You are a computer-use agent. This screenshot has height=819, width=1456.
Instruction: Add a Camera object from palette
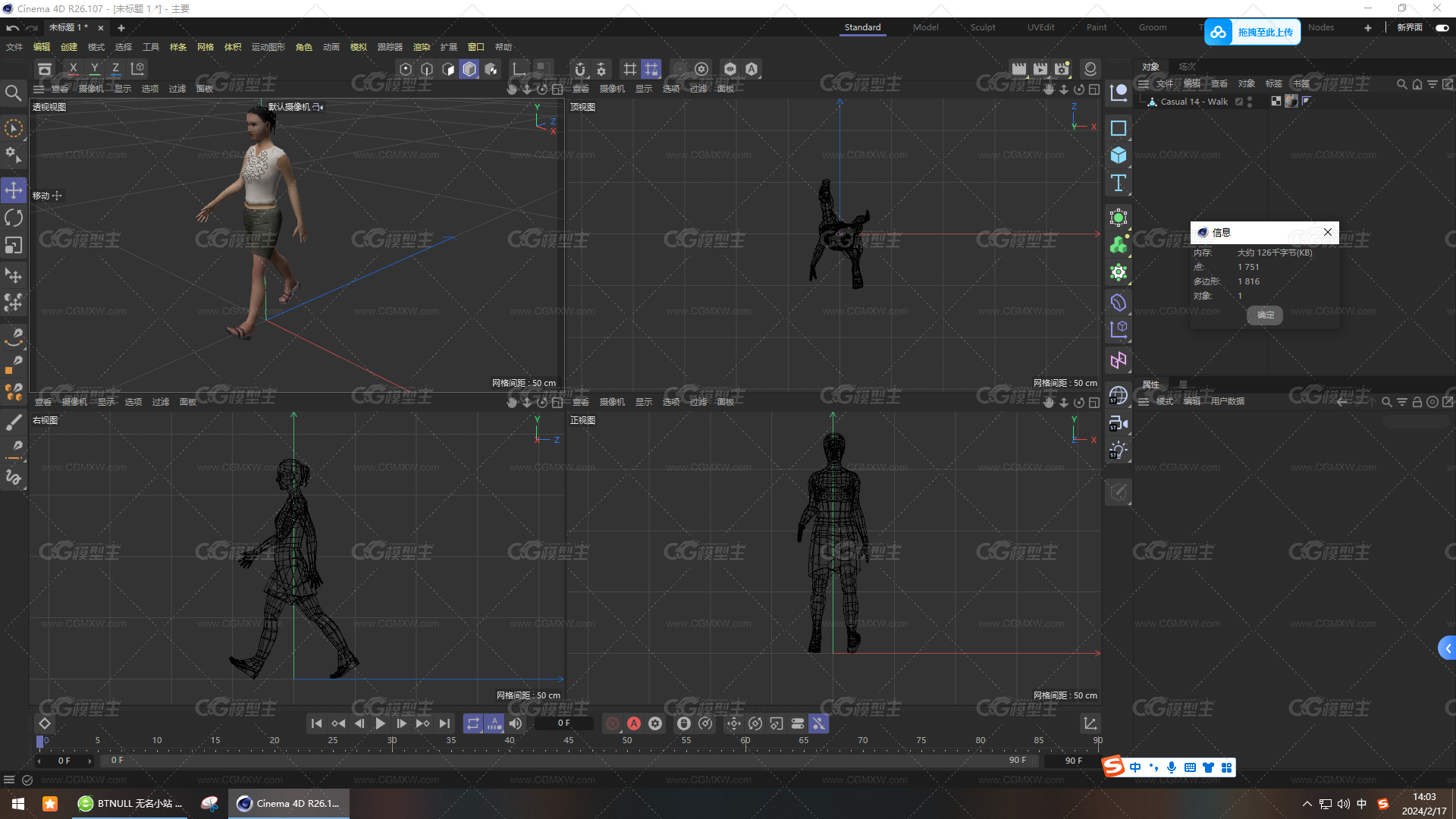[x=1119, y=423]
